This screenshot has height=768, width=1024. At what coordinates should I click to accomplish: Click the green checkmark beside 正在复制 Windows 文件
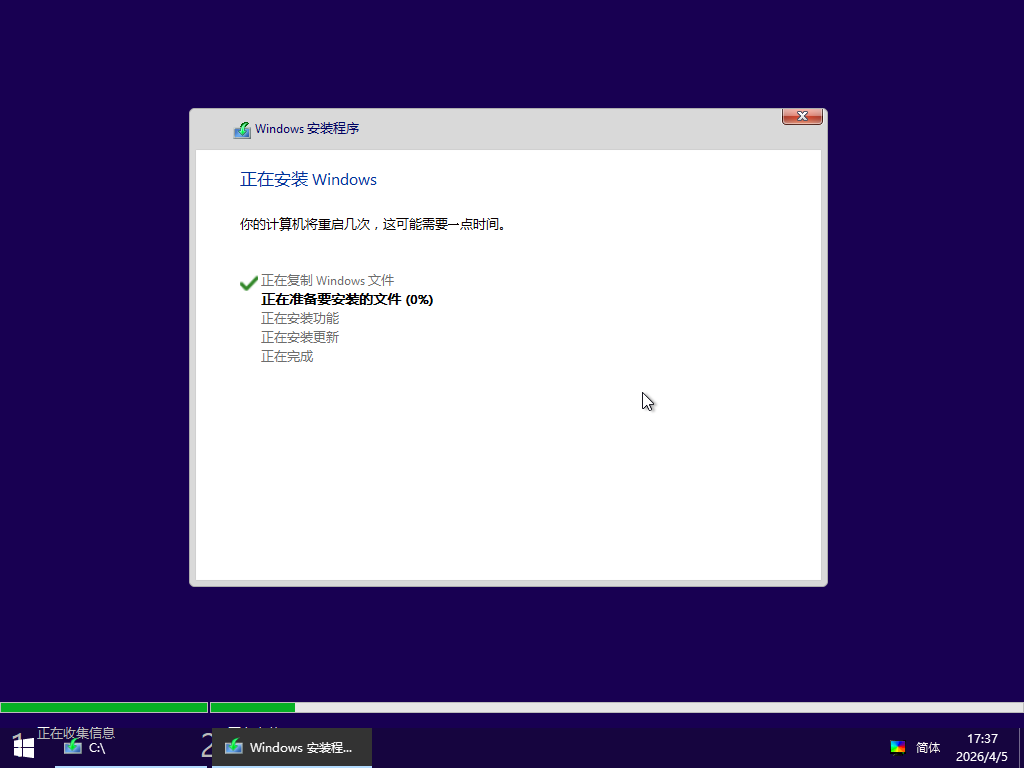click(x=249, y=283)
